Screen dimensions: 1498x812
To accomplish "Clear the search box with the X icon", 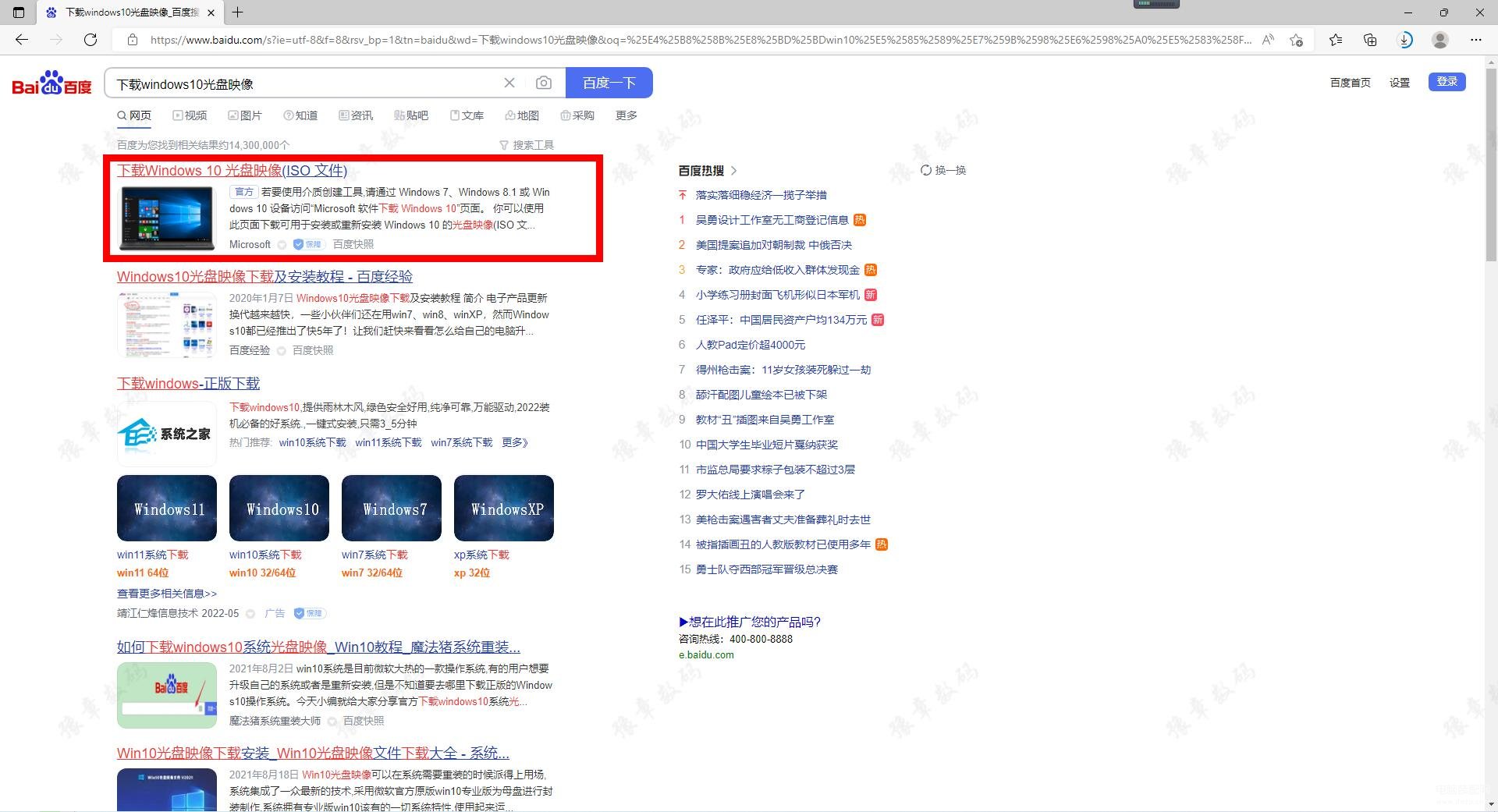I will point(509,83).
